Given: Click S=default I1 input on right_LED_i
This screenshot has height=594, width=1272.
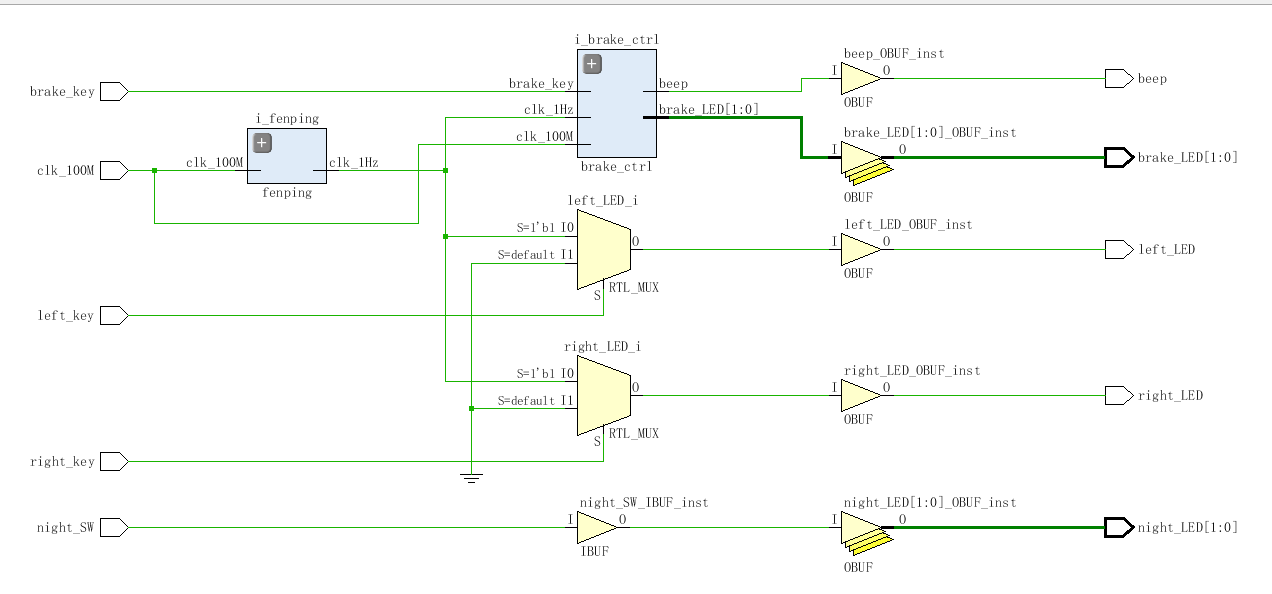Looking at the screenshot, I should (x=536, y=400).
